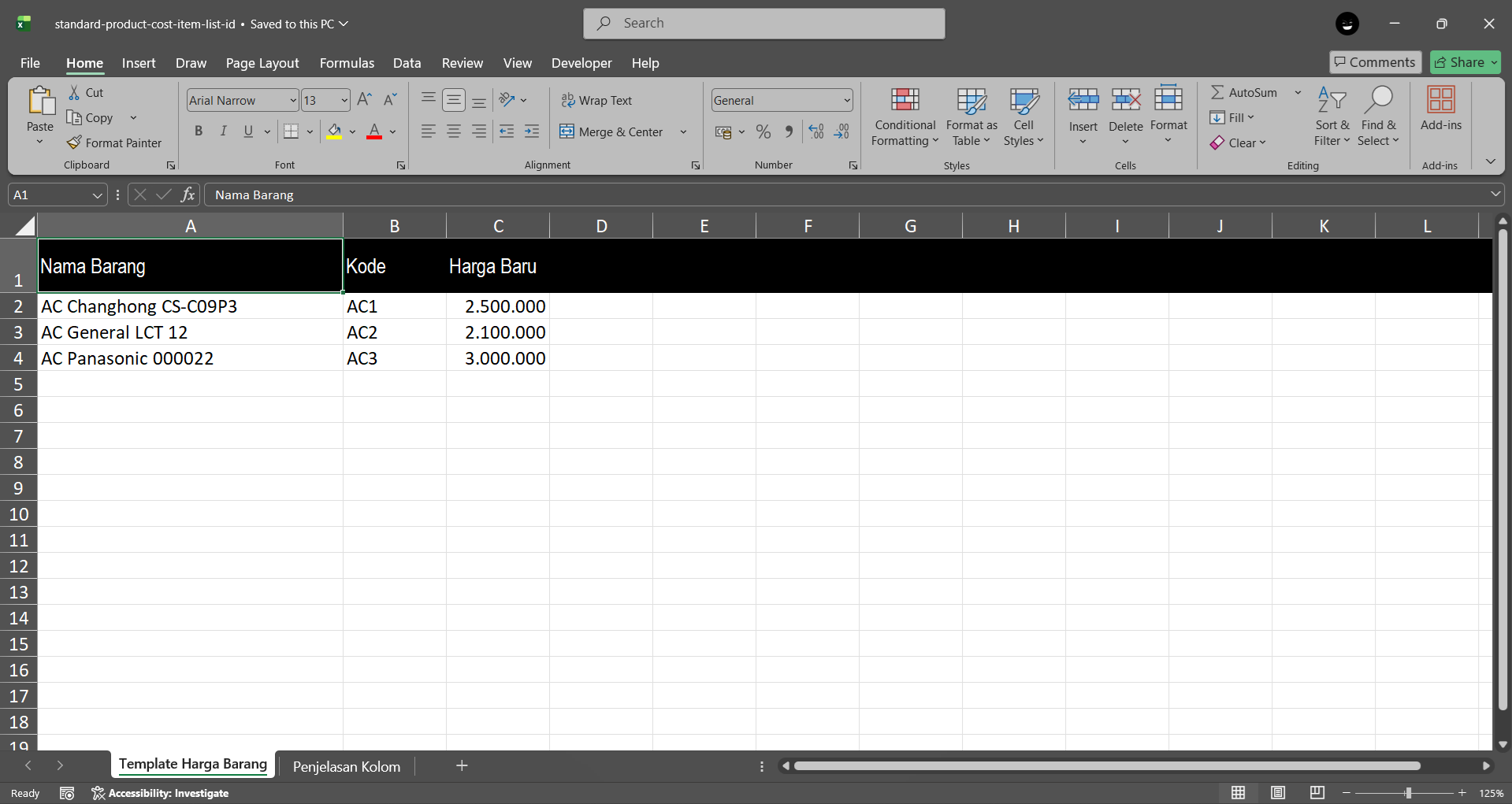Screen dimensions: 1512x804
Task: Open the Arial Narrow font name dropdown
Action: [x=293, y=100]
